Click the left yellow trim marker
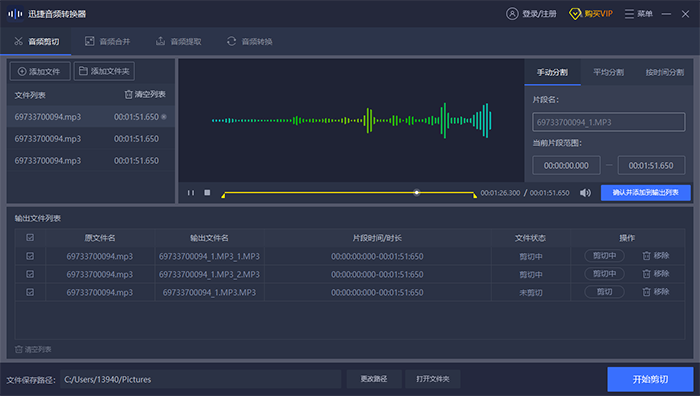Viewport: 700px width, 396px height. pos(223,195)
